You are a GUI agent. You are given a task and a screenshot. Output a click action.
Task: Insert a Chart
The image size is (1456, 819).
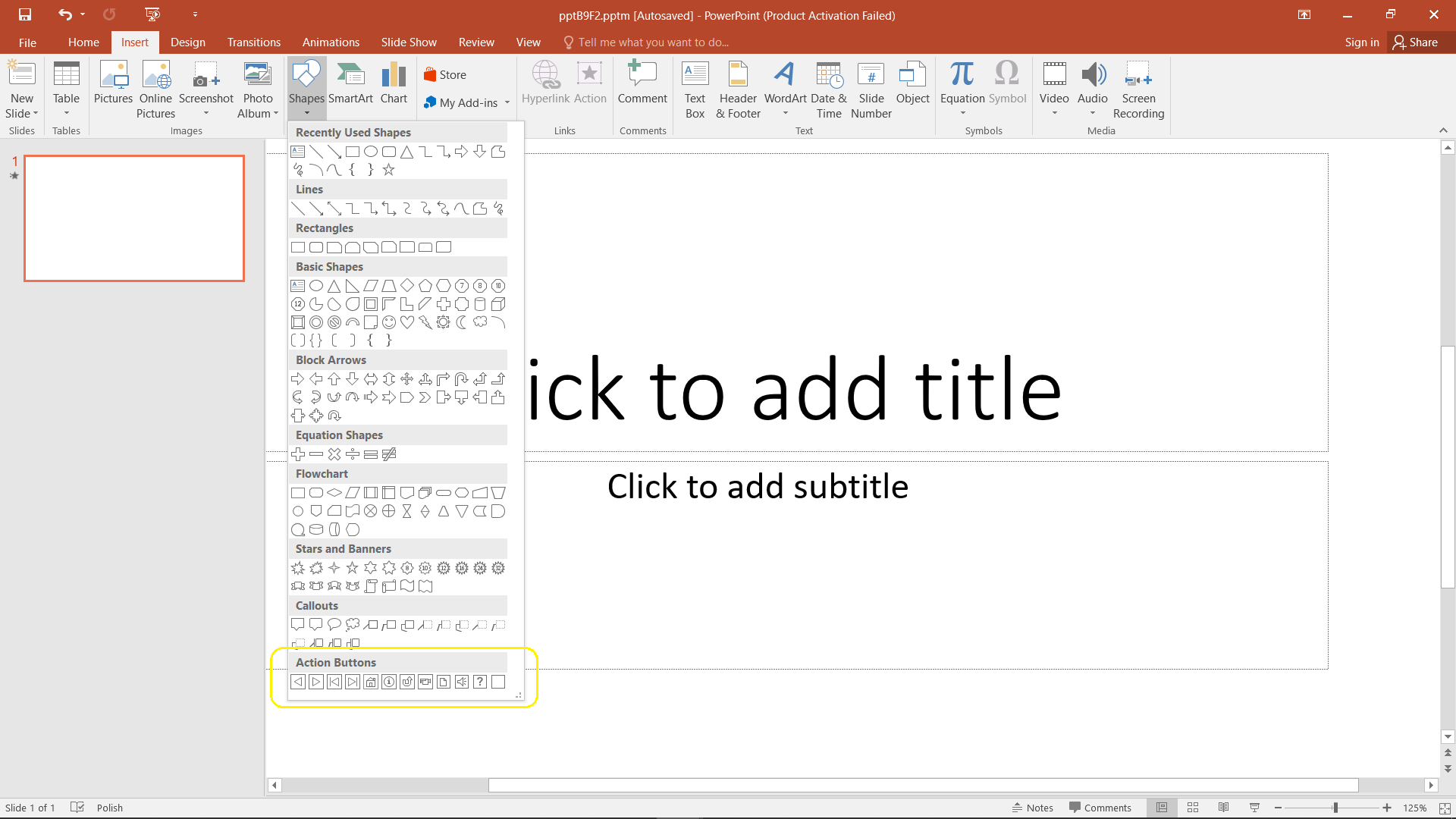click(x=394, y=83)
